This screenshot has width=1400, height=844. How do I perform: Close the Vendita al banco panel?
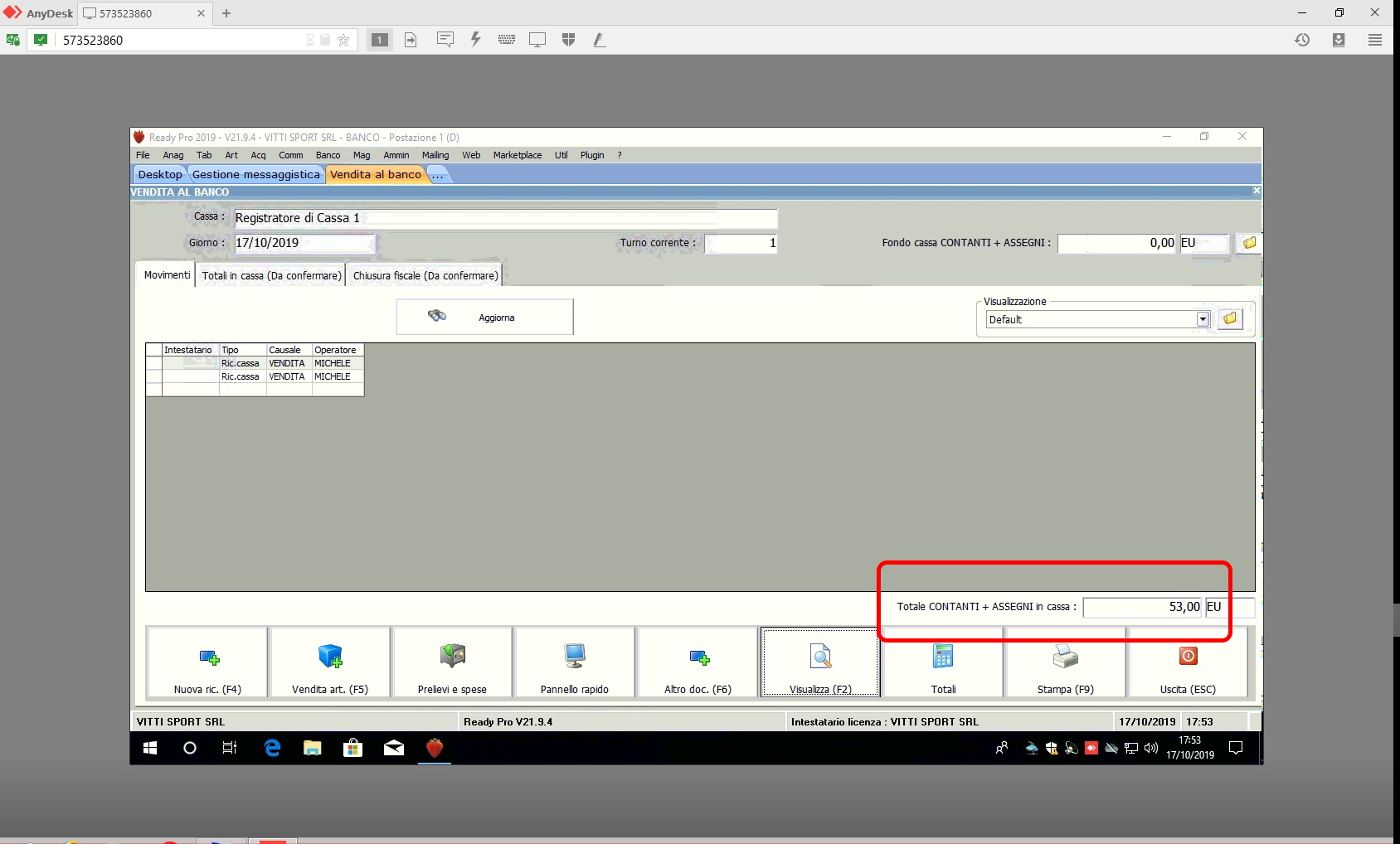(1257, 191)
